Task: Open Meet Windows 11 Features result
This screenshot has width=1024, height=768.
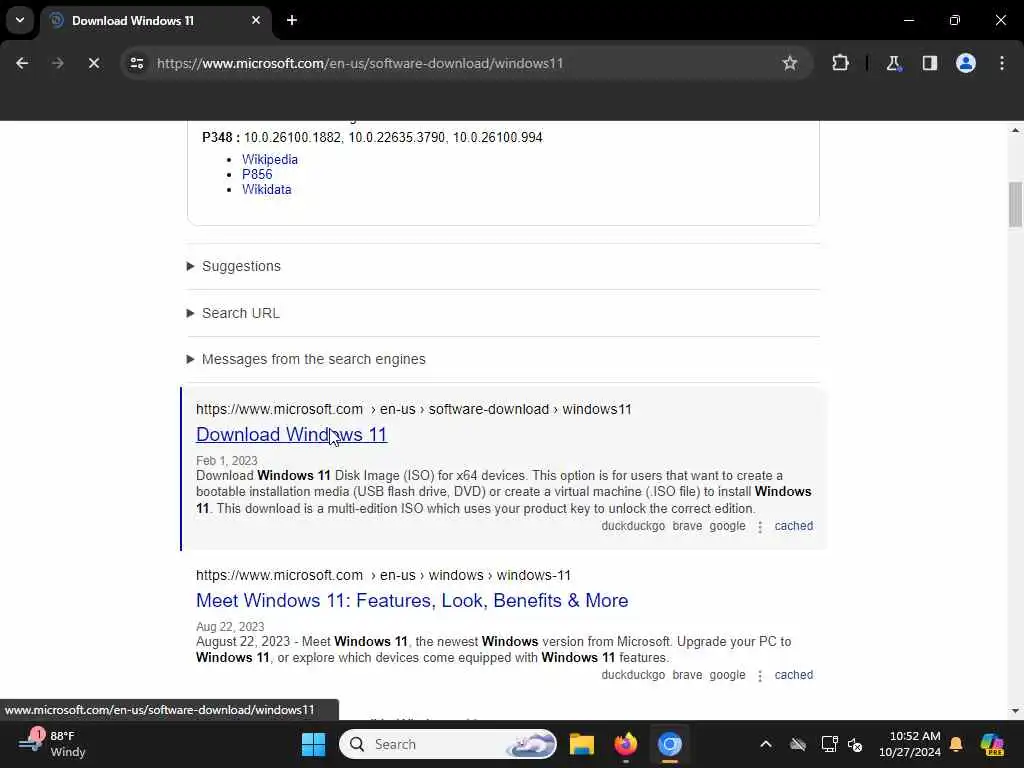Action: pyautogui.click(x=412, y=600)
